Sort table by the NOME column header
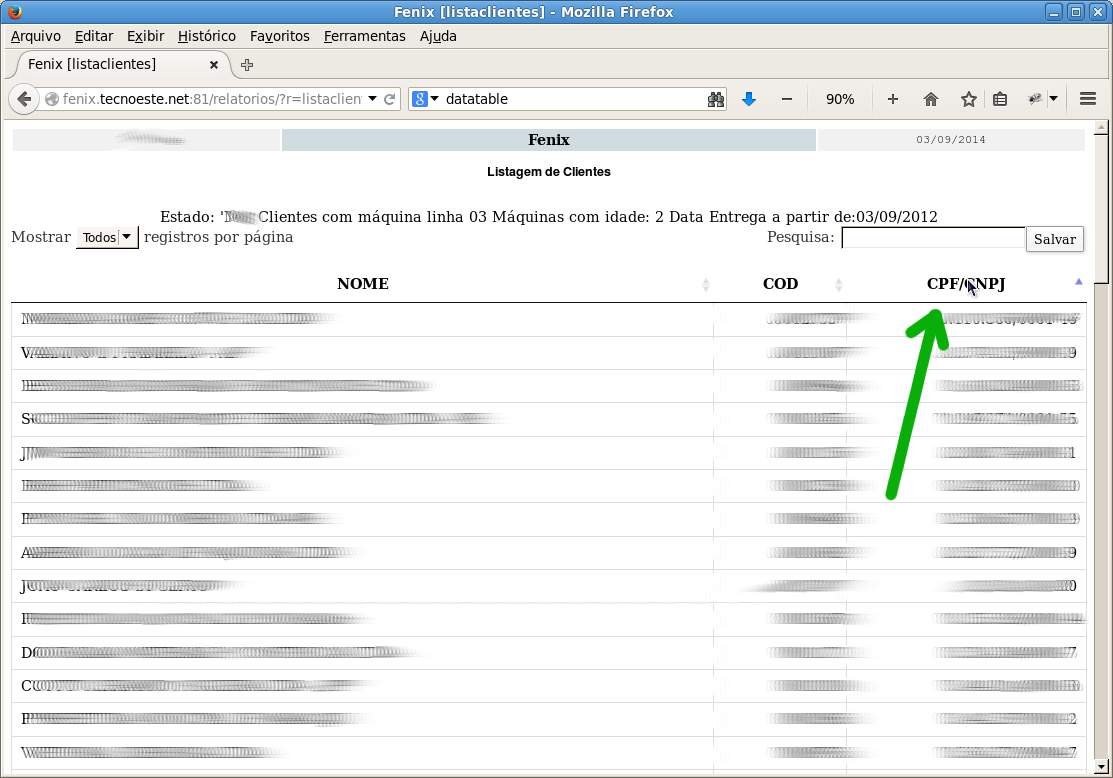Screen dimensions: 1113x778 coord(363,284)
